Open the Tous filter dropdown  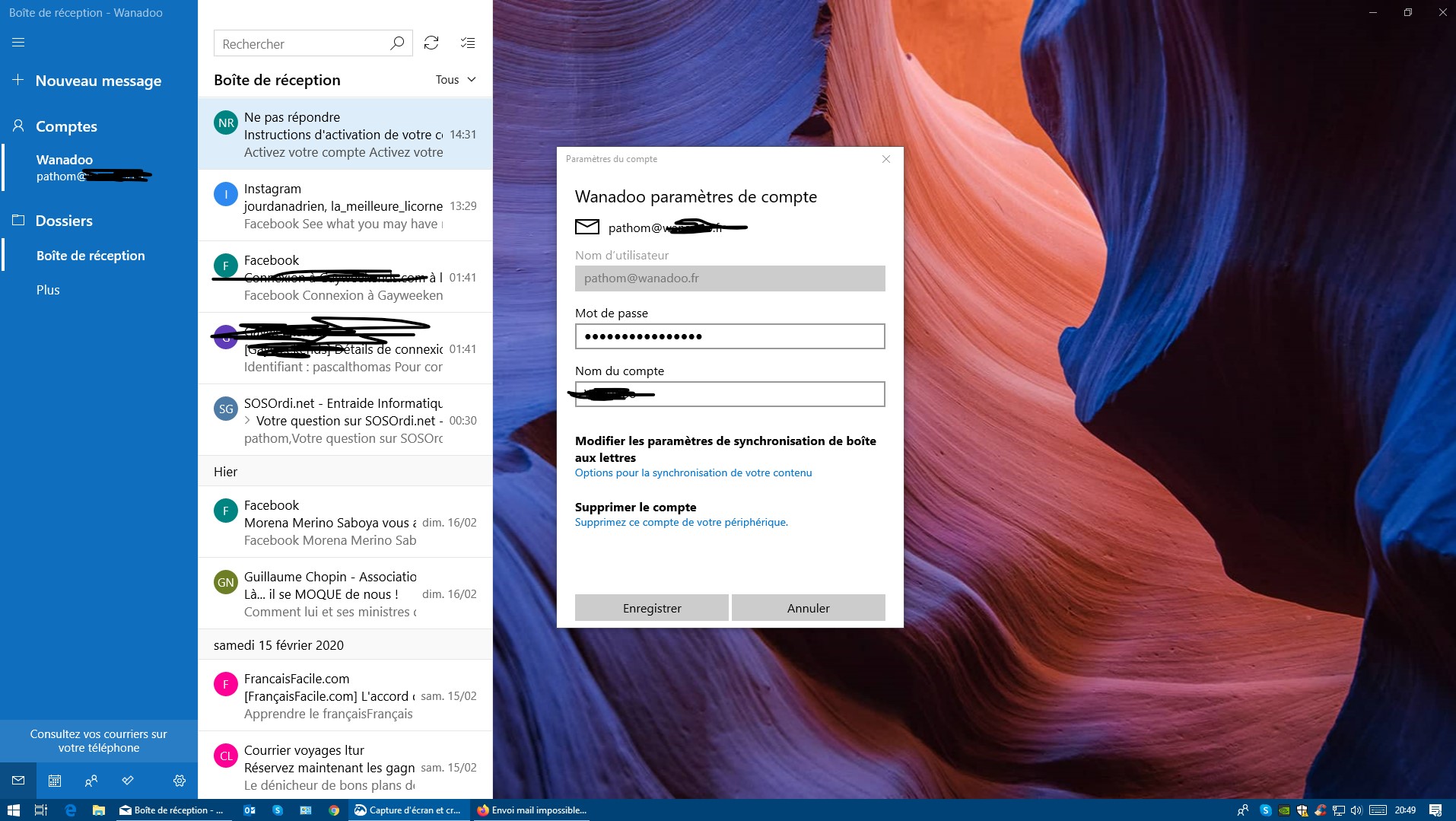(456, 80)
